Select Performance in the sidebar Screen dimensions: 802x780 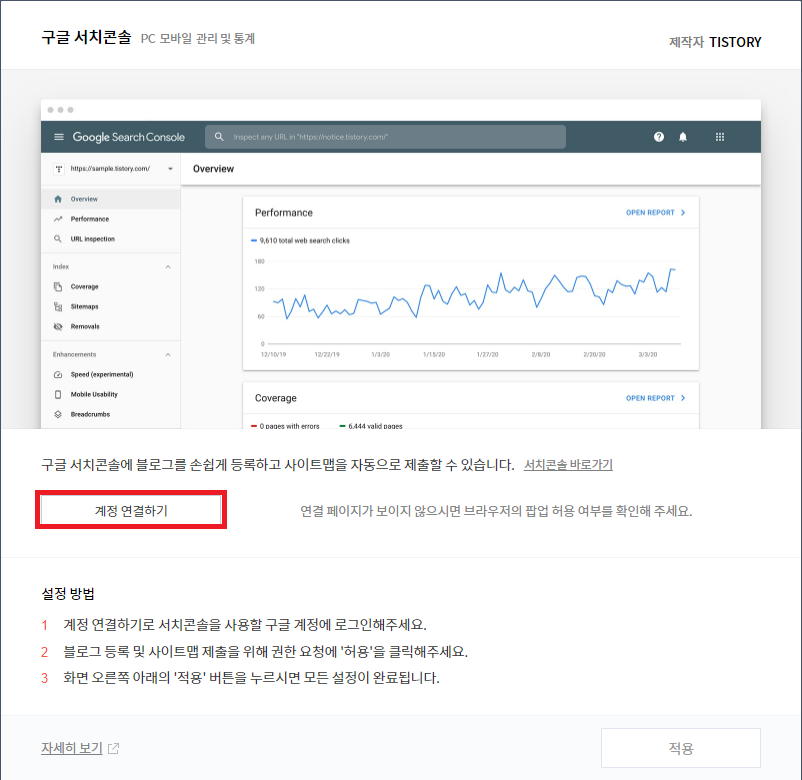pos(110,219)
